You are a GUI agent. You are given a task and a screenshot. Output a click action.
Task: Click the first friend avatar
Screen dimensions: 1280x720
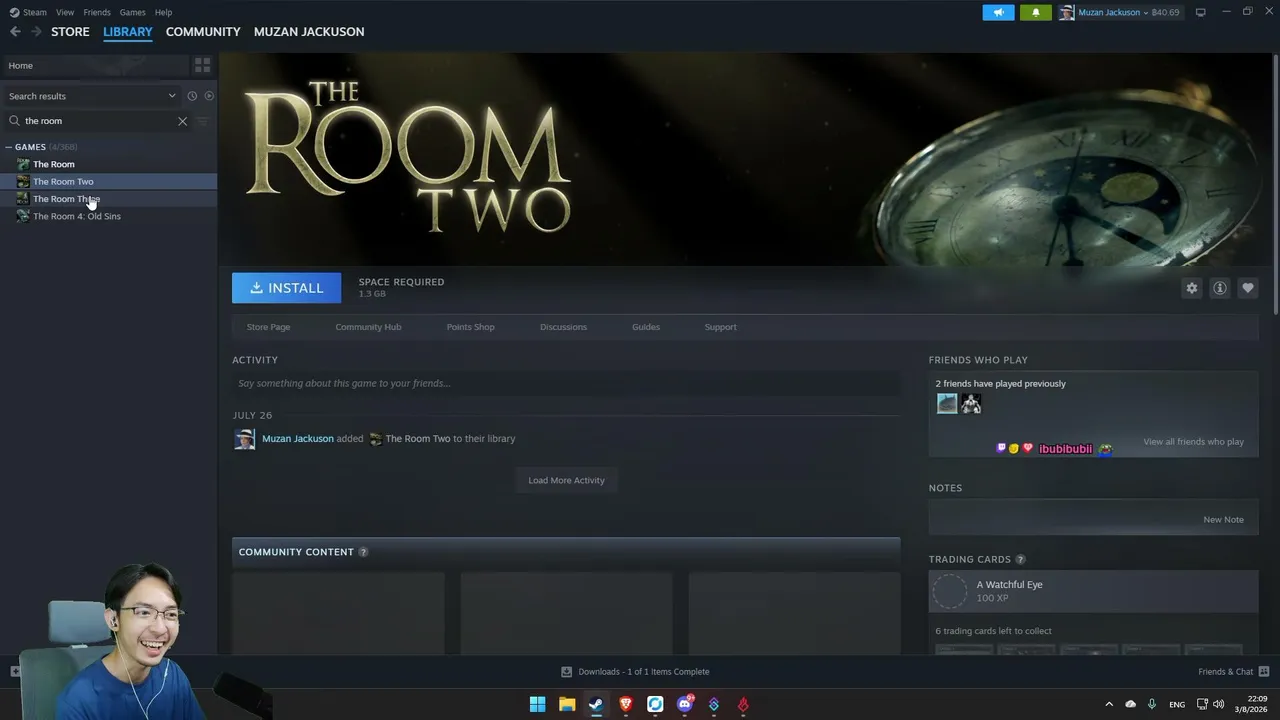[x=947, y=403]
